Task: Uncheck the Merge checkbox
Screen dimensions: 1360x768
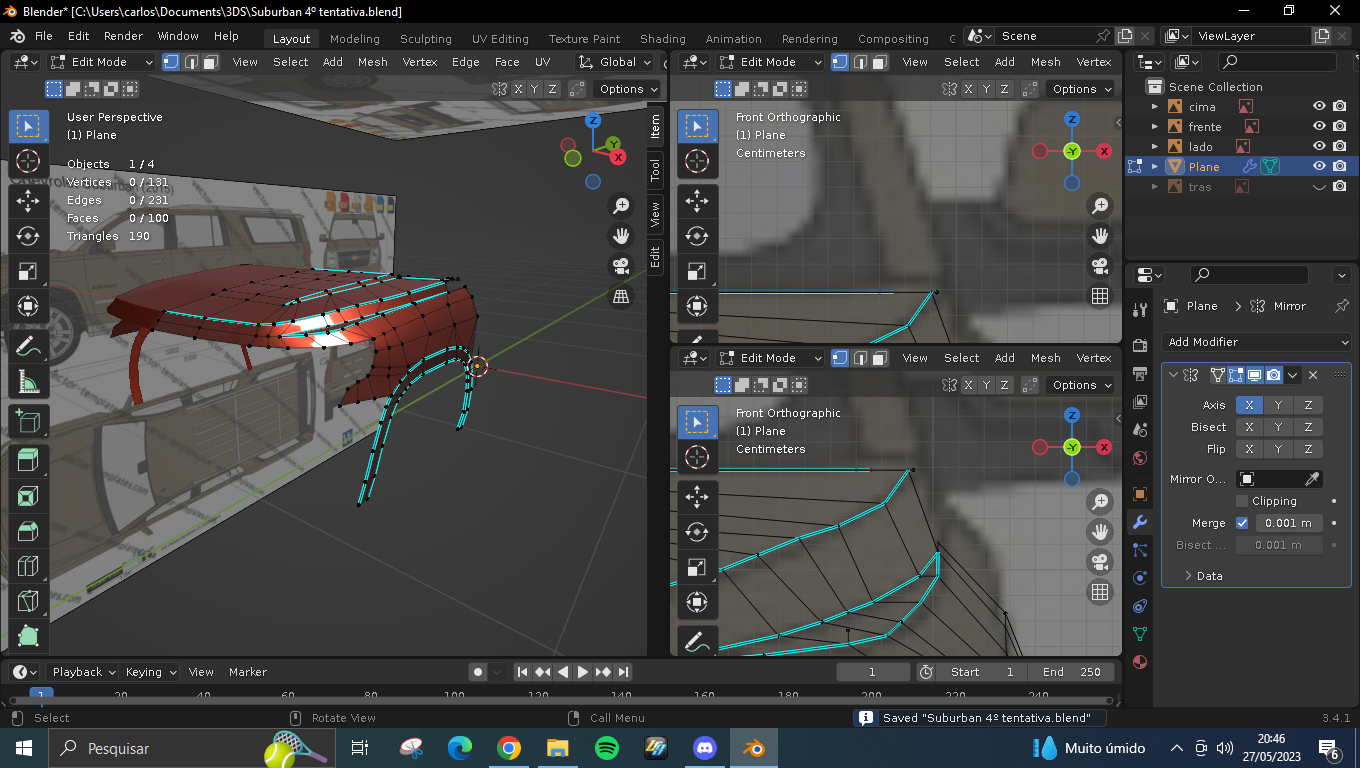Action: tap(1242, 523)
